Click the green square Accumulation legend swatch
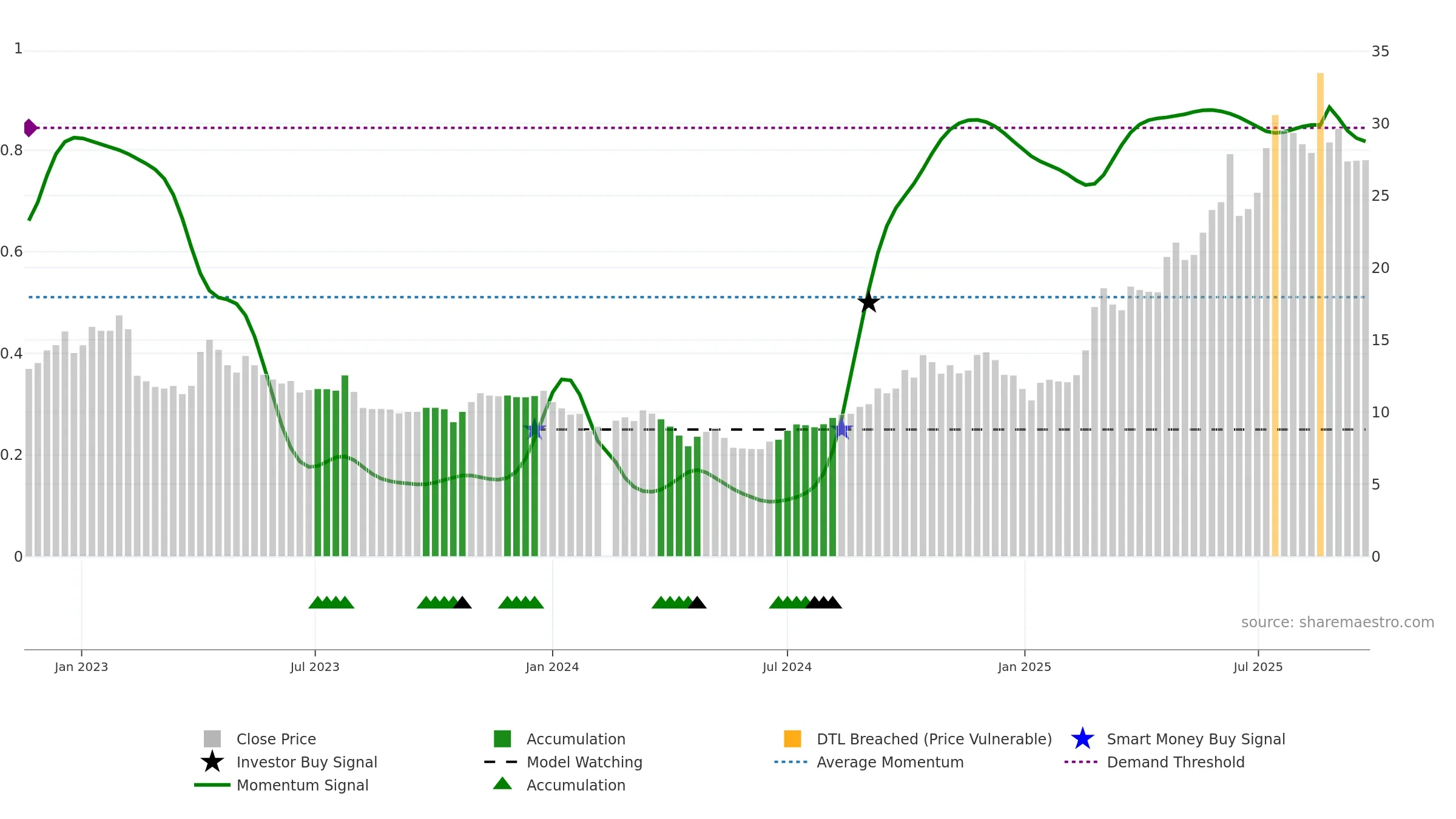1456x819 pixels. point(502,739)
